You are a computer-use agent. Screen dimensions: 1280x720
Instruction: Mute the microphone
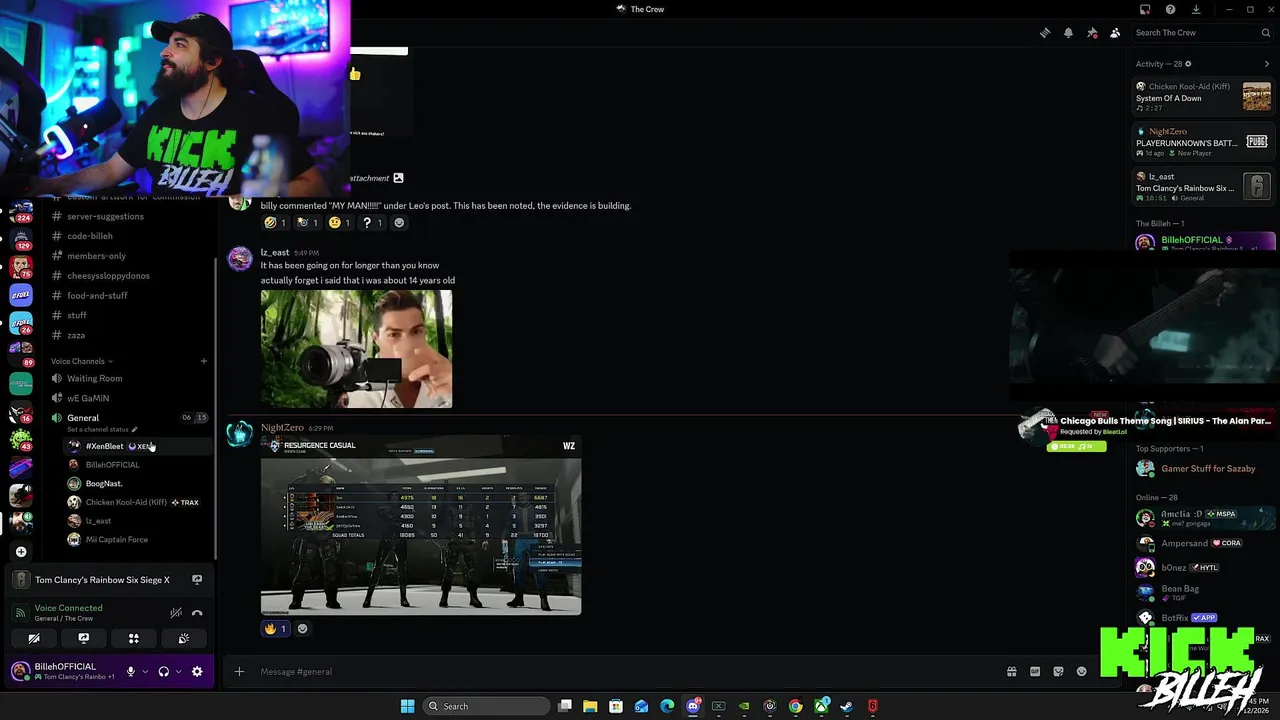pyautogui.click(x=130, y=672)
